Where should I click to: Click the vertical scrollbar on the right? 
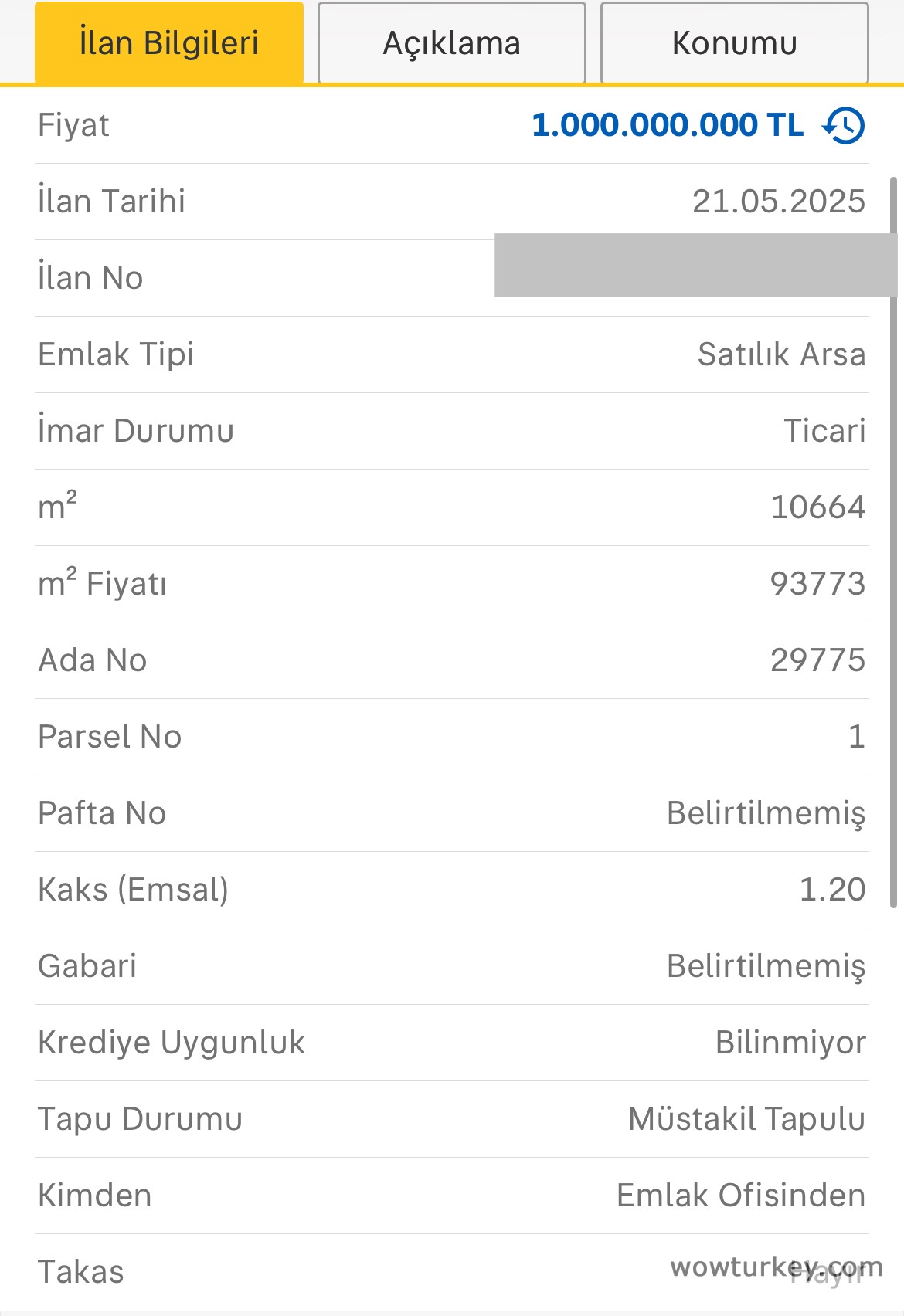click(894, 541)
